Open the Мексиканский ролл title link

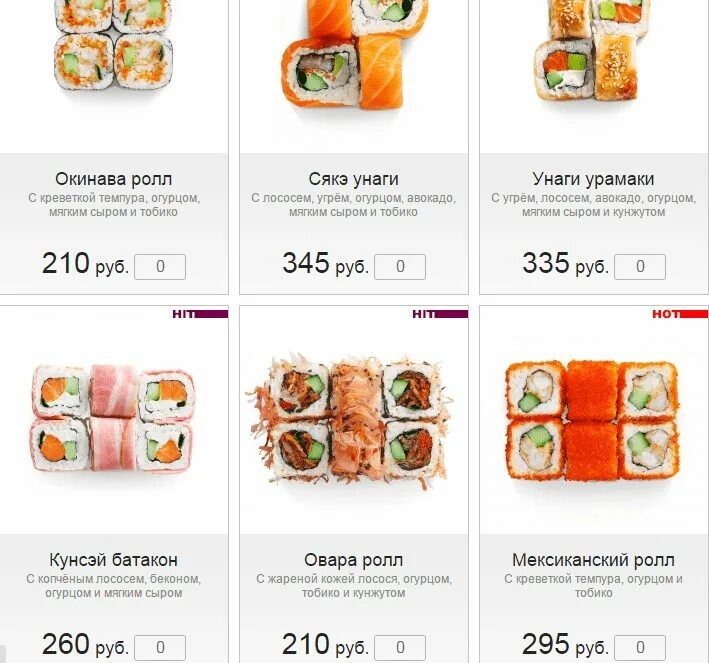[x=593, y=560]
